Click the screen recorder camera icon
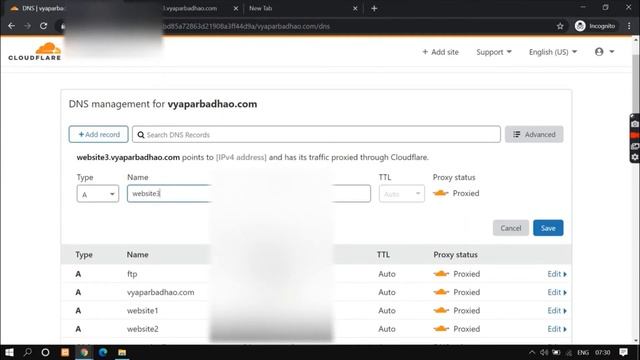 [x=635, y=124]
